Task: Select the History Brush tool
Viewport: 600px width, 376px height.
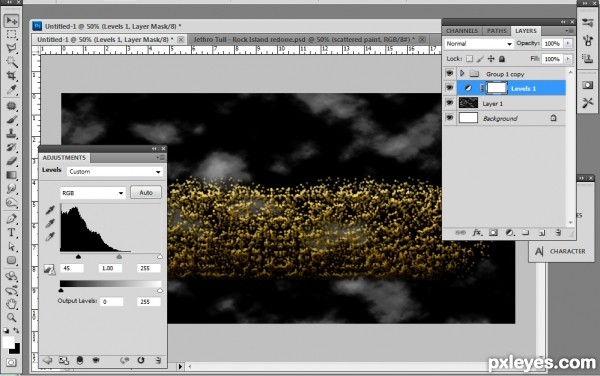Action: [11, 147]
